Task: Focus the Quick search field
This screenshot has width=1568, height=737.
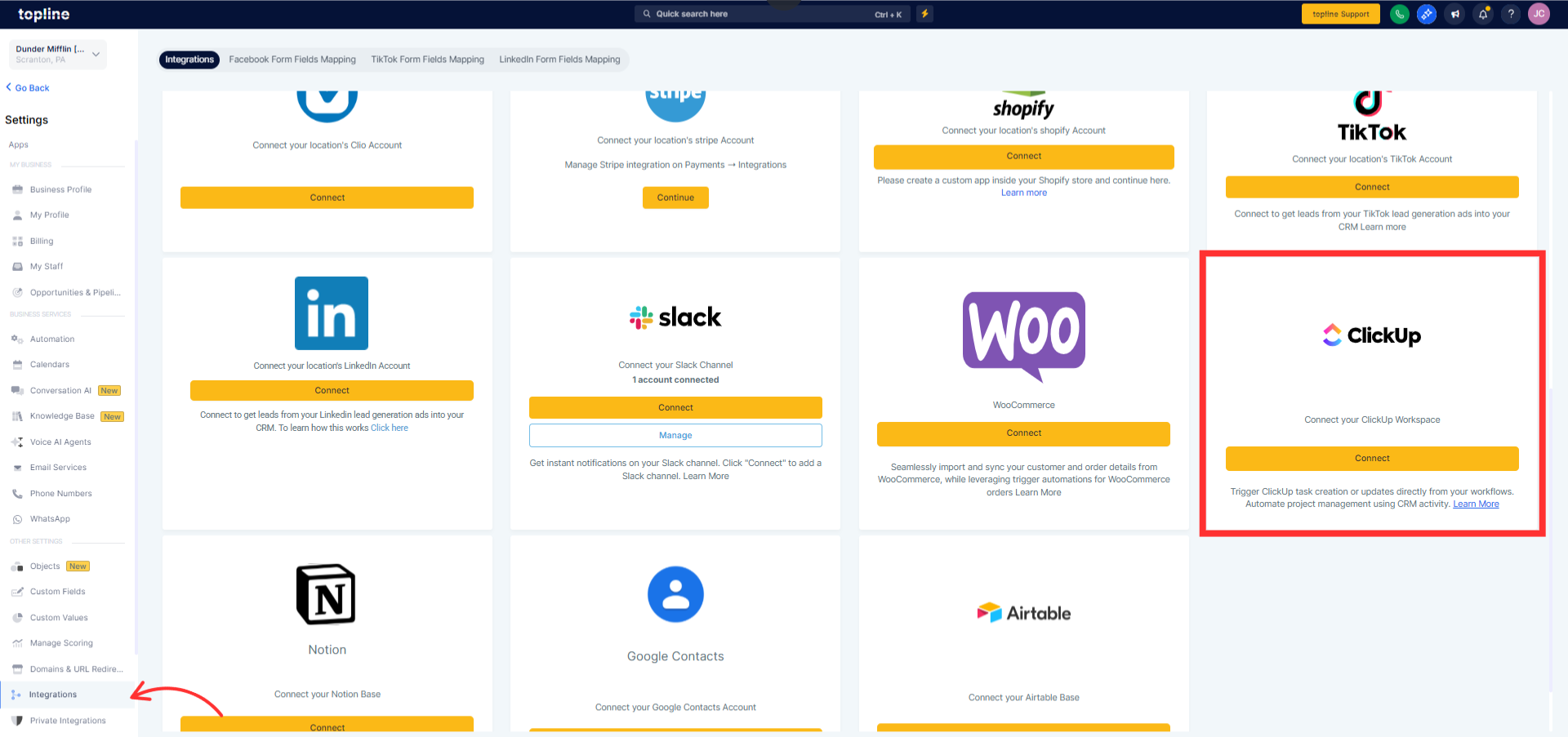Action: click(772, 14)
